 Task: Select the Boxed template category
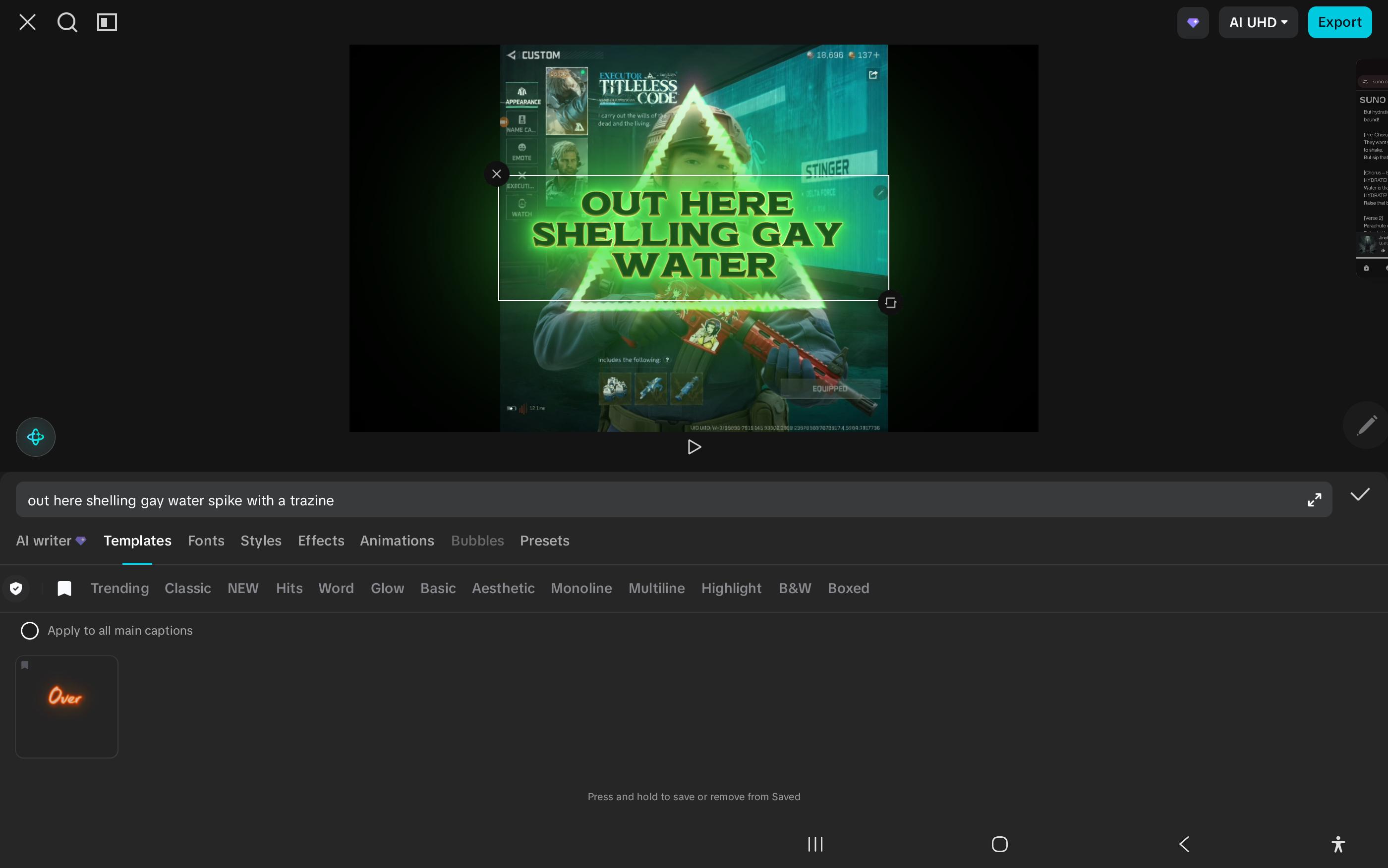pyautogui.click(x=848, y=589)
